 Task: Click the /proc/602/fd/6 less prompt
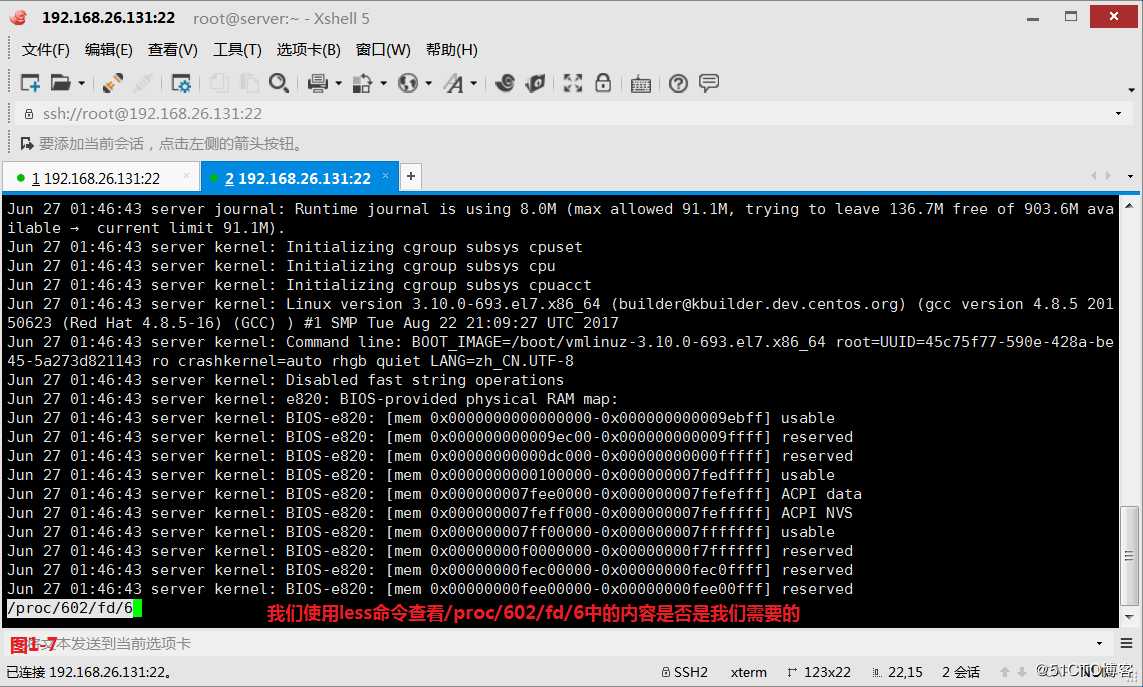(x=70, y=608)
